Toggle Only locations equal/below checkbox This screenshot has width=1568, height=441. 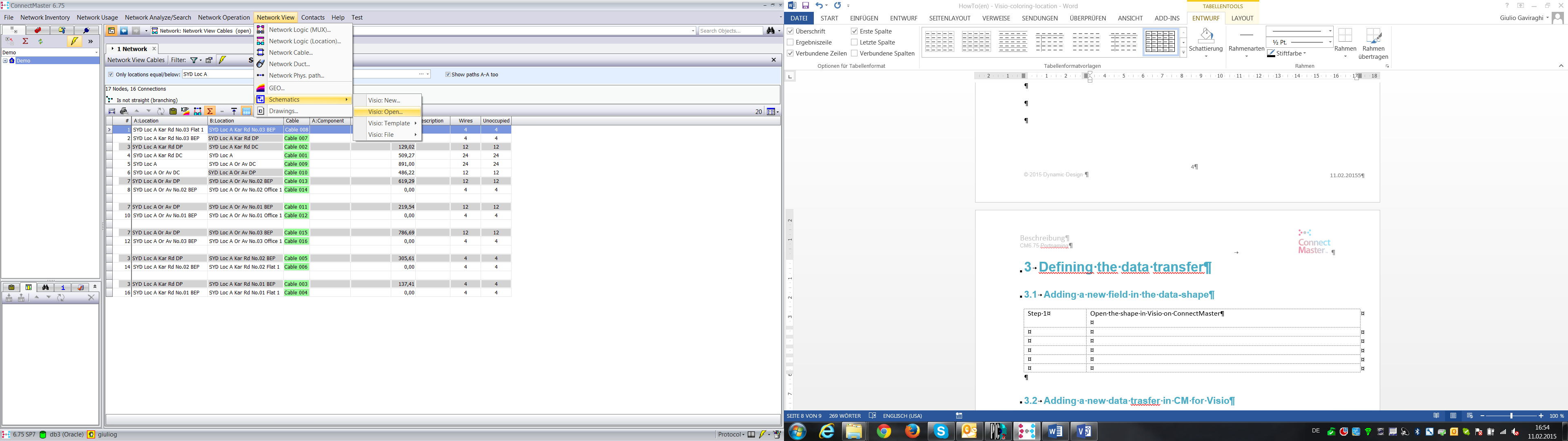[x=111, y=74]
